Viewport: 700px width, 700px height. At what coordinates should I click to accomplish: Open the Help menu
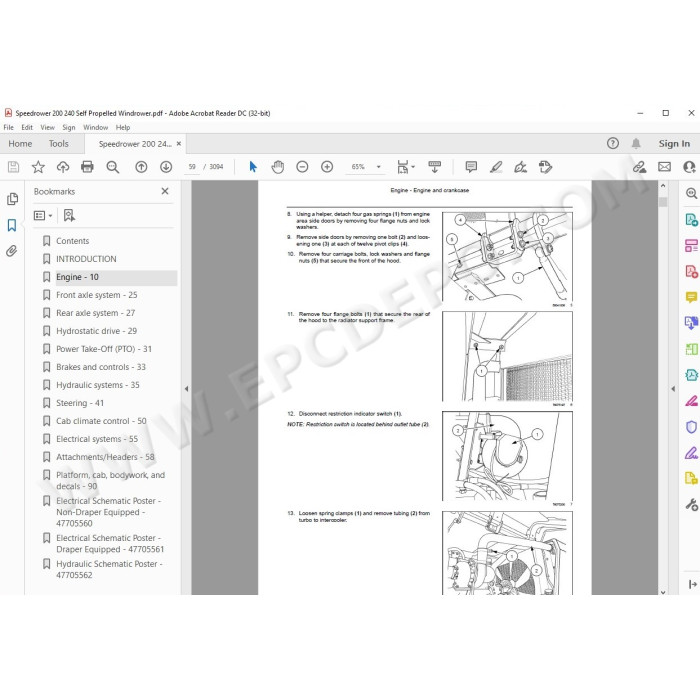coord(123,127)
